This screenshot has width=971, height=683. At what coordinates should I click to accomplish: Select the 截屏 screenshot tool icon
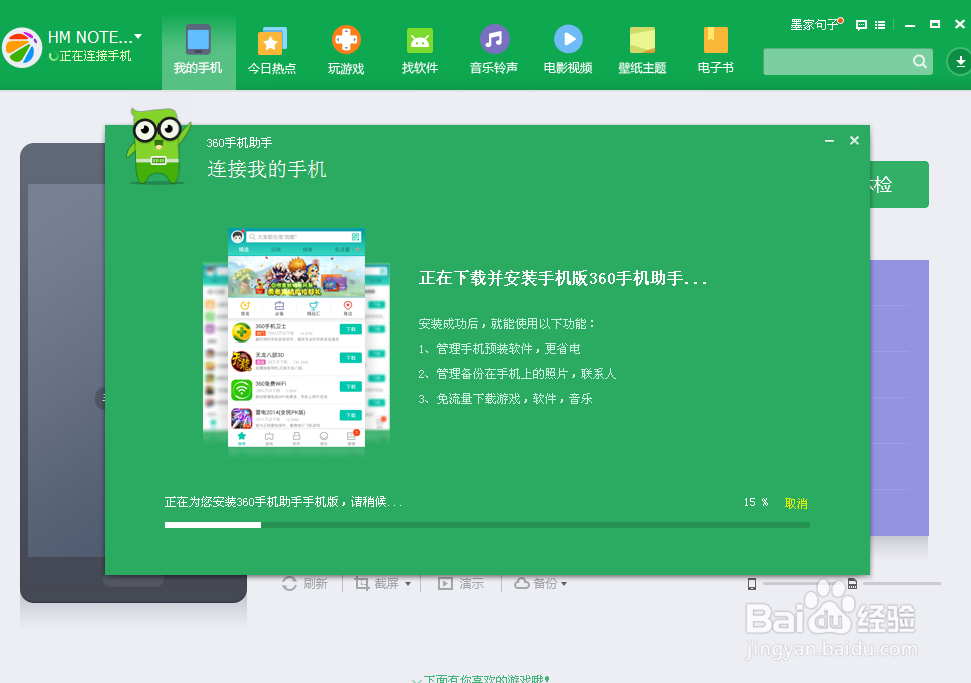[361, 583]
